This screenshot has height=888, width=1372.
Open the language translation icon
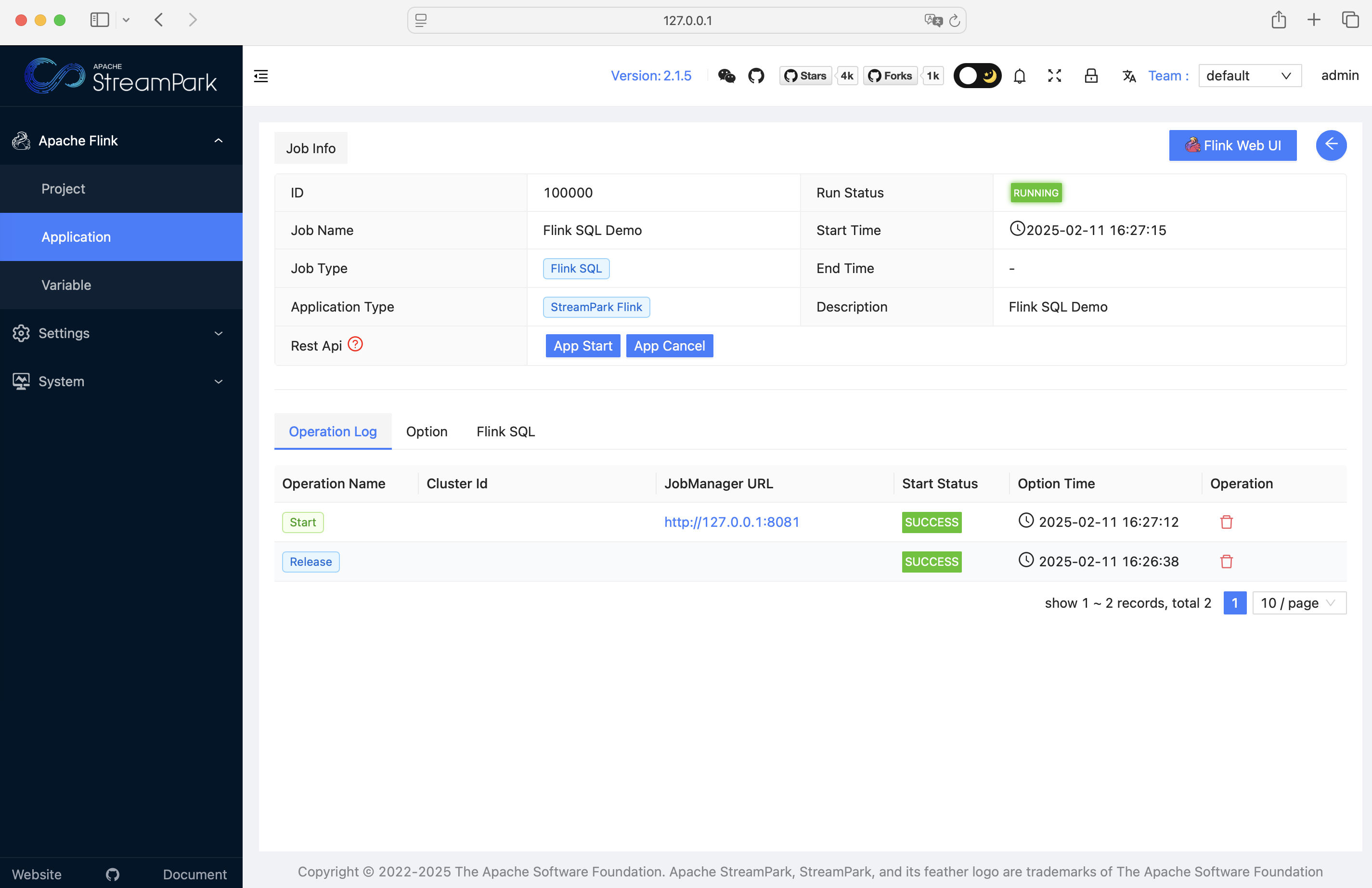pos(1129,76)
